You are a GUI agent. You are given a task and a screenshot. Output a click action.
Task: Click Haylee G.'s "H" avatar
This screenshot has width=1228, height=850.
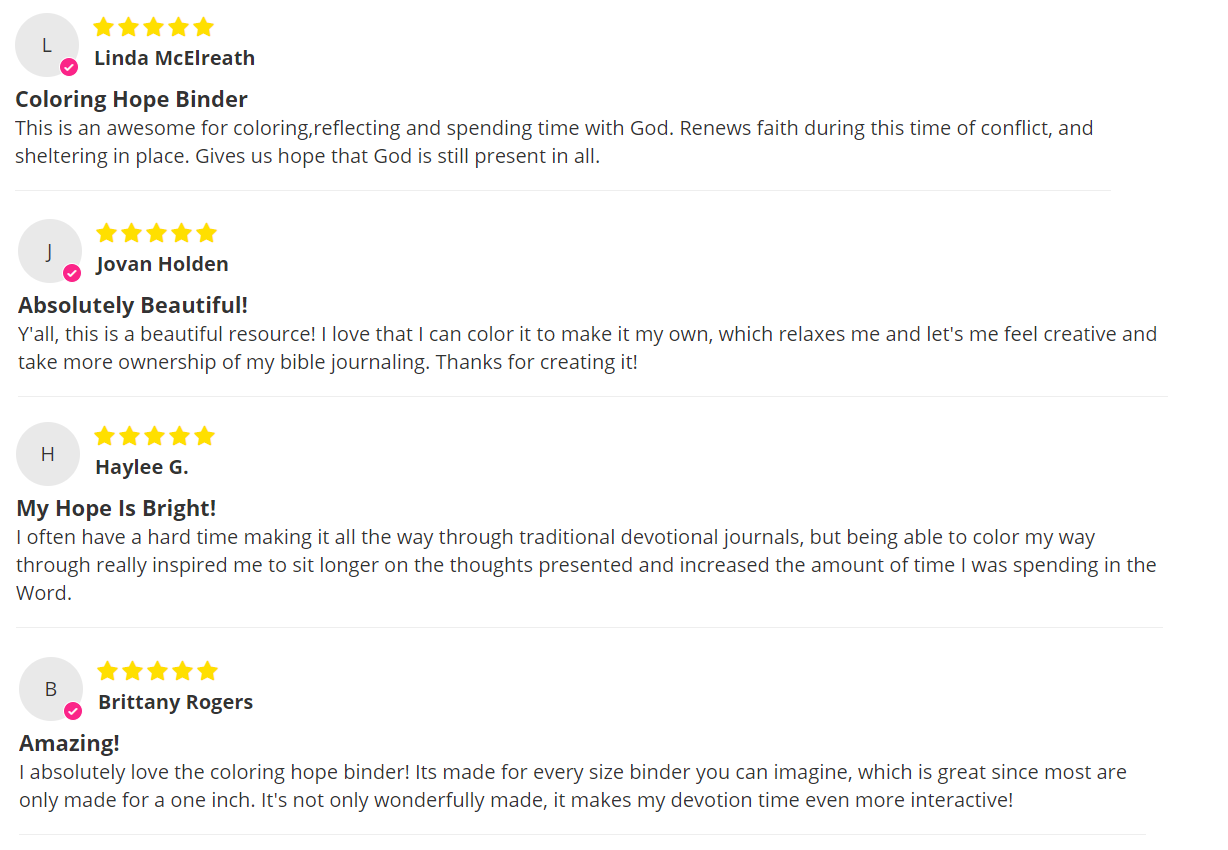(x=47, y=454)
